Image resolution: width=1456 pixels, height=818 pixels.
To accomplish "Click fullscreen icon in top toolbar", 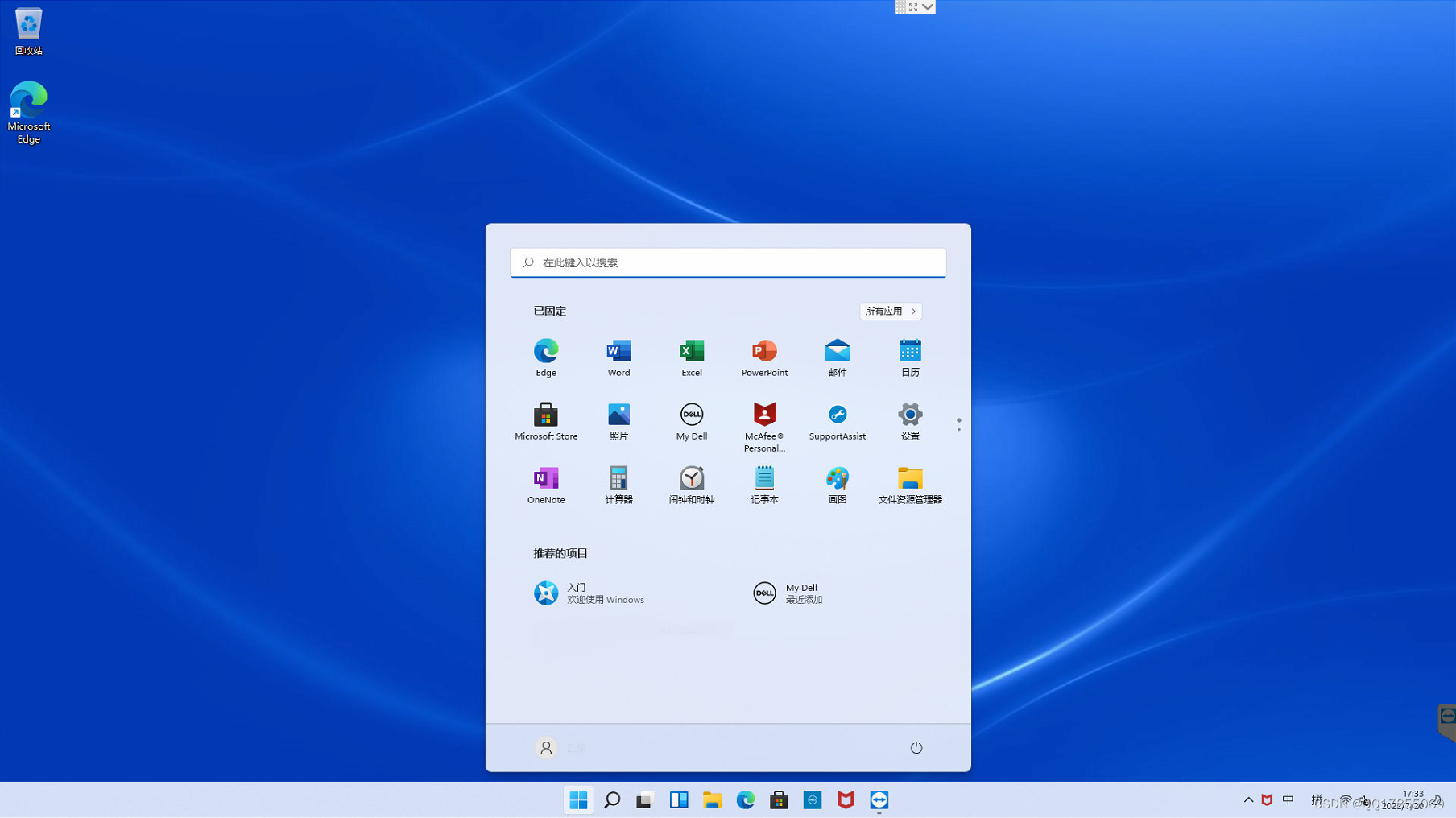I will 913,6.
